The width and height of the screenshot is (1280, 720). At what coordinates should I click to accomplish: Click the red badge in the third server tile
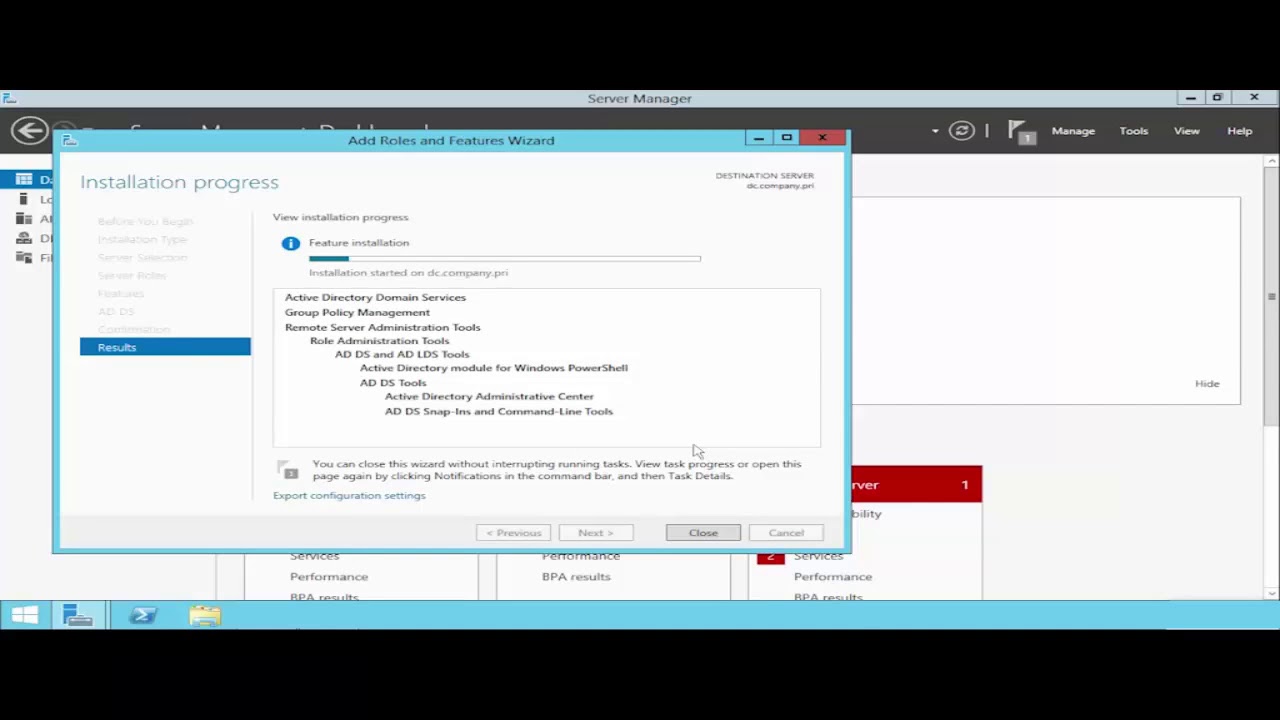pos(770,557)
